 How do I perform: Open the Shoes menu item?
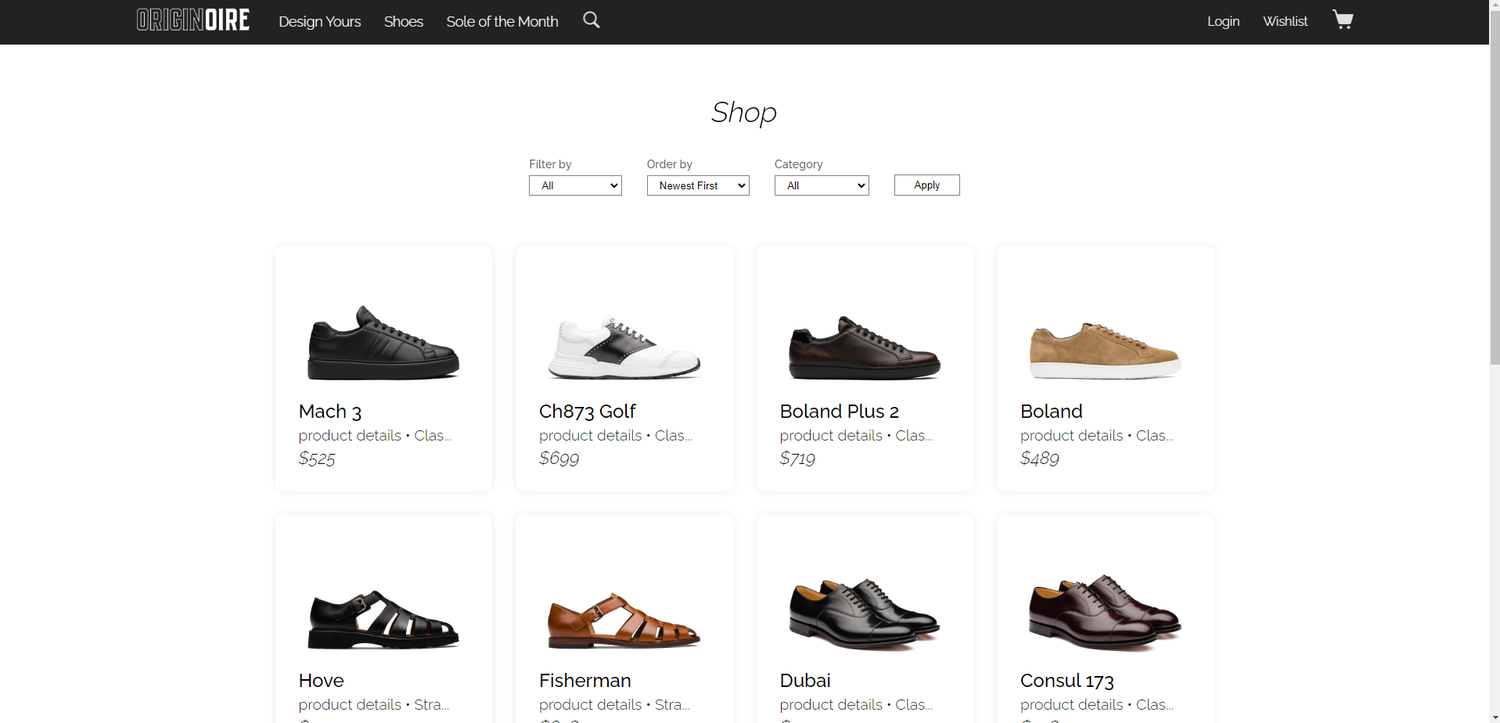click(403, 21)
